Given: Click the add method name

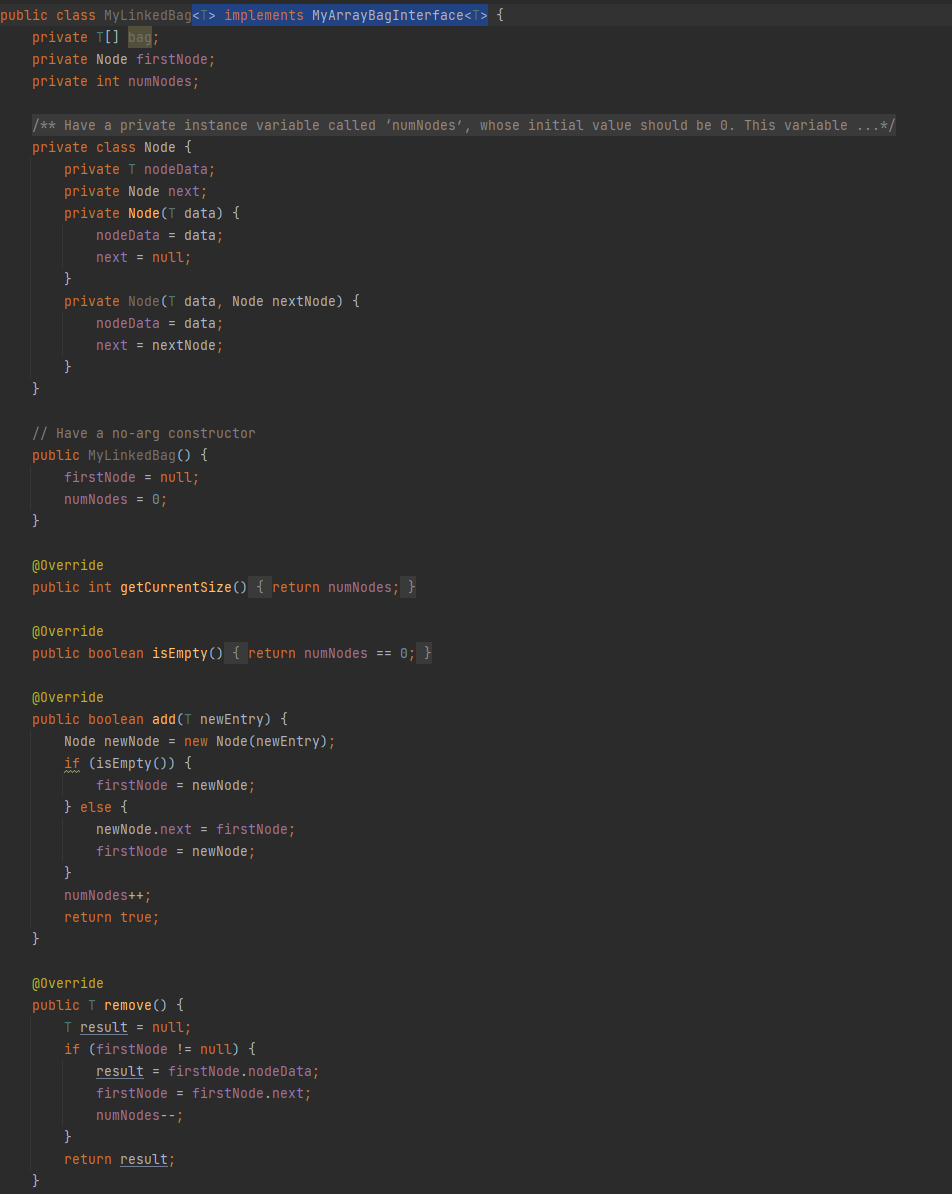Looking at the screenshot, I should (x=163, y=719).
